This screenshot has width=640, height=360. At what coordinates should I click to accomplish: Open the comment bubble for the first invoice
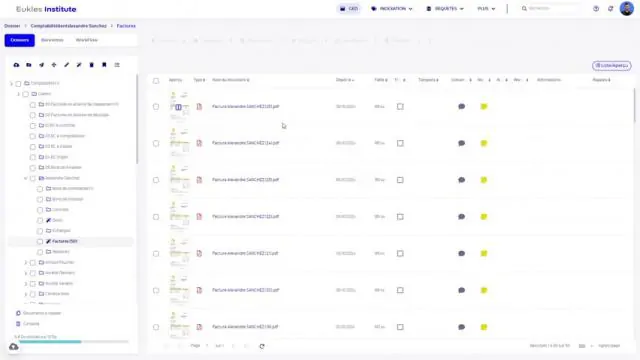[x=461, y=107]
